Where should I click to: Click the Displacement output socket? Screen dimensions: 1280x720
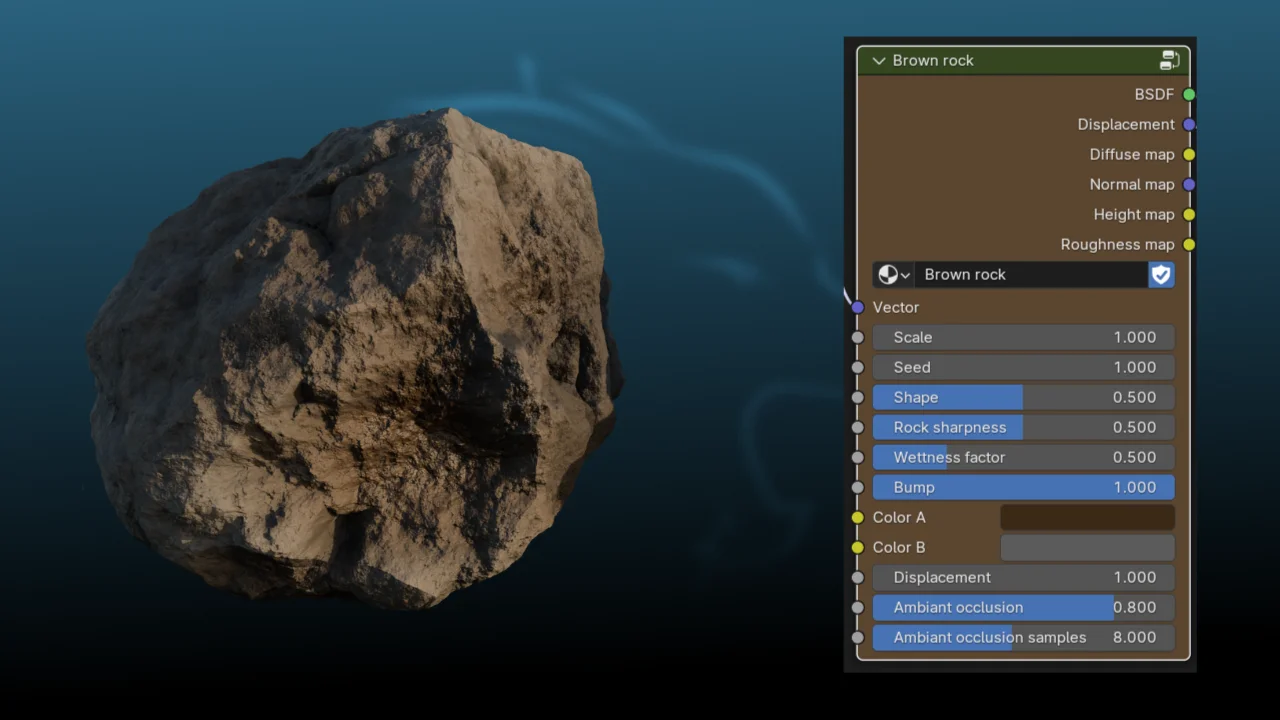(x=1189, y=124)
